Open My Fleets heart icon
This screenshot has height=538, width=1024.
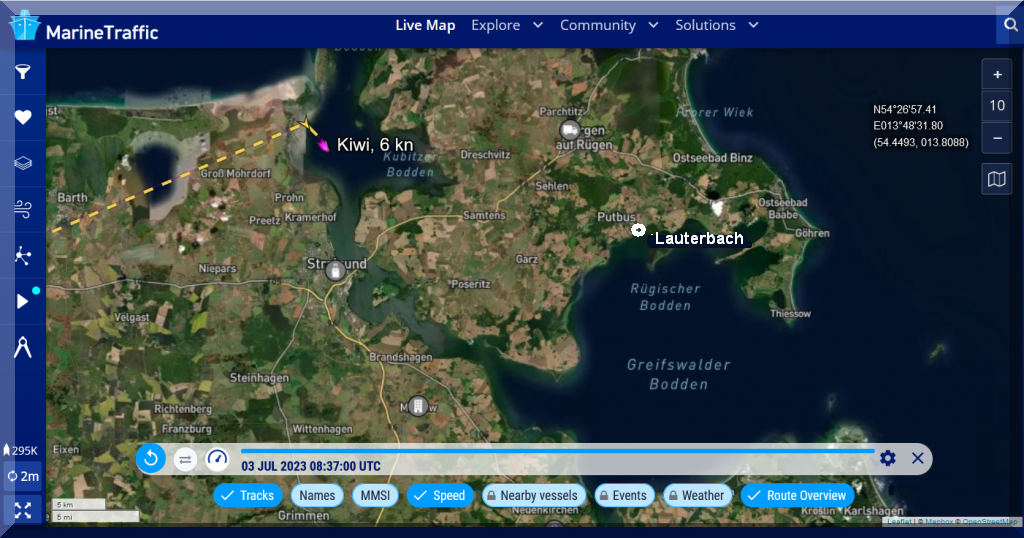[22, 117]
